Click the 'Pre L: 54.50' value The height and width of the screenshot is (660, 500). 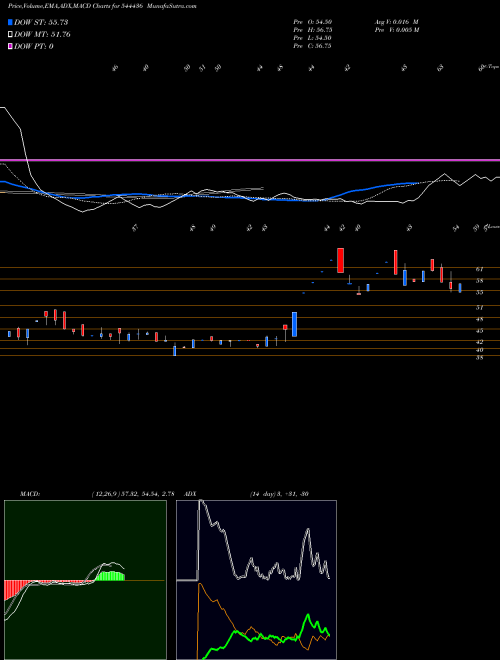pyautogui.click(x=312, y=38)
